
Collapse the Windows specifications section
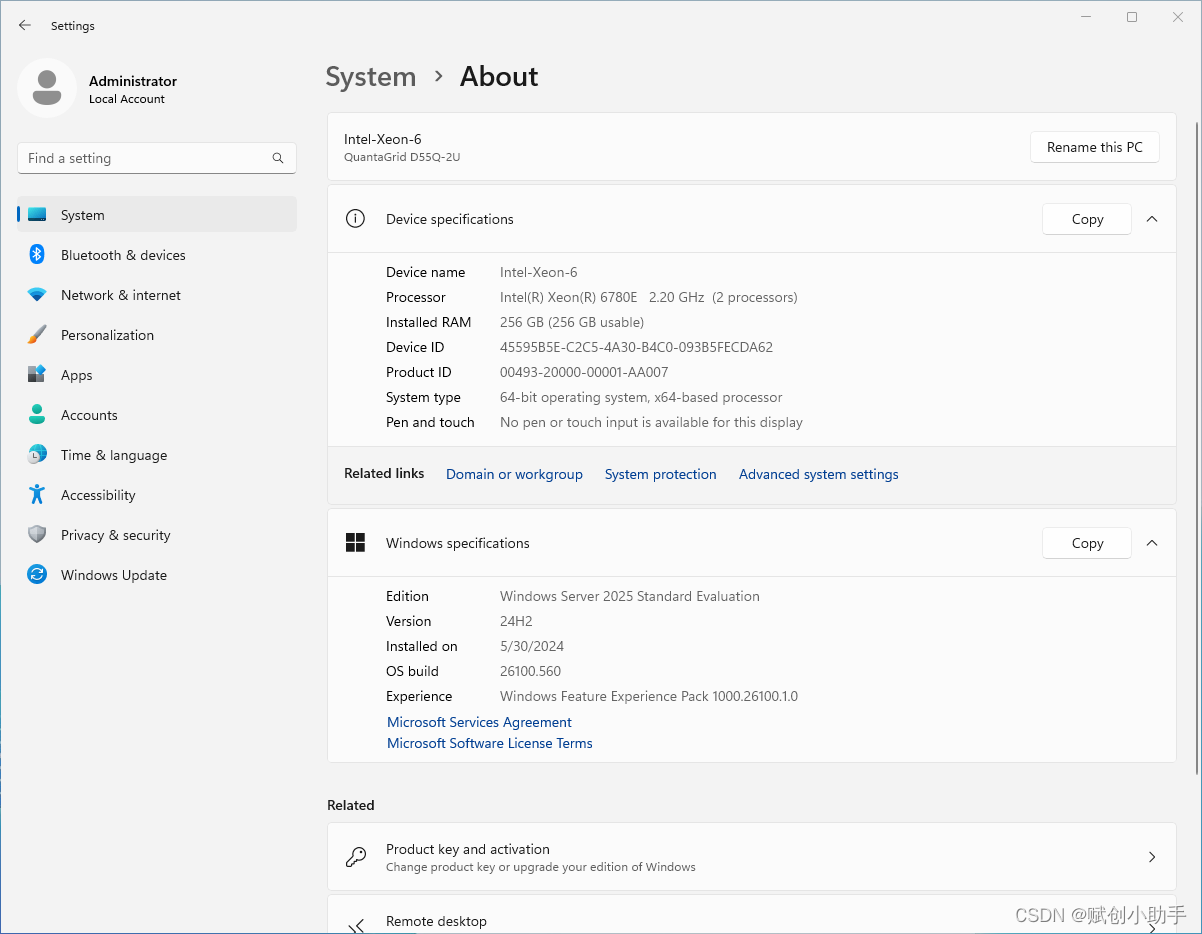(1152, 543)
